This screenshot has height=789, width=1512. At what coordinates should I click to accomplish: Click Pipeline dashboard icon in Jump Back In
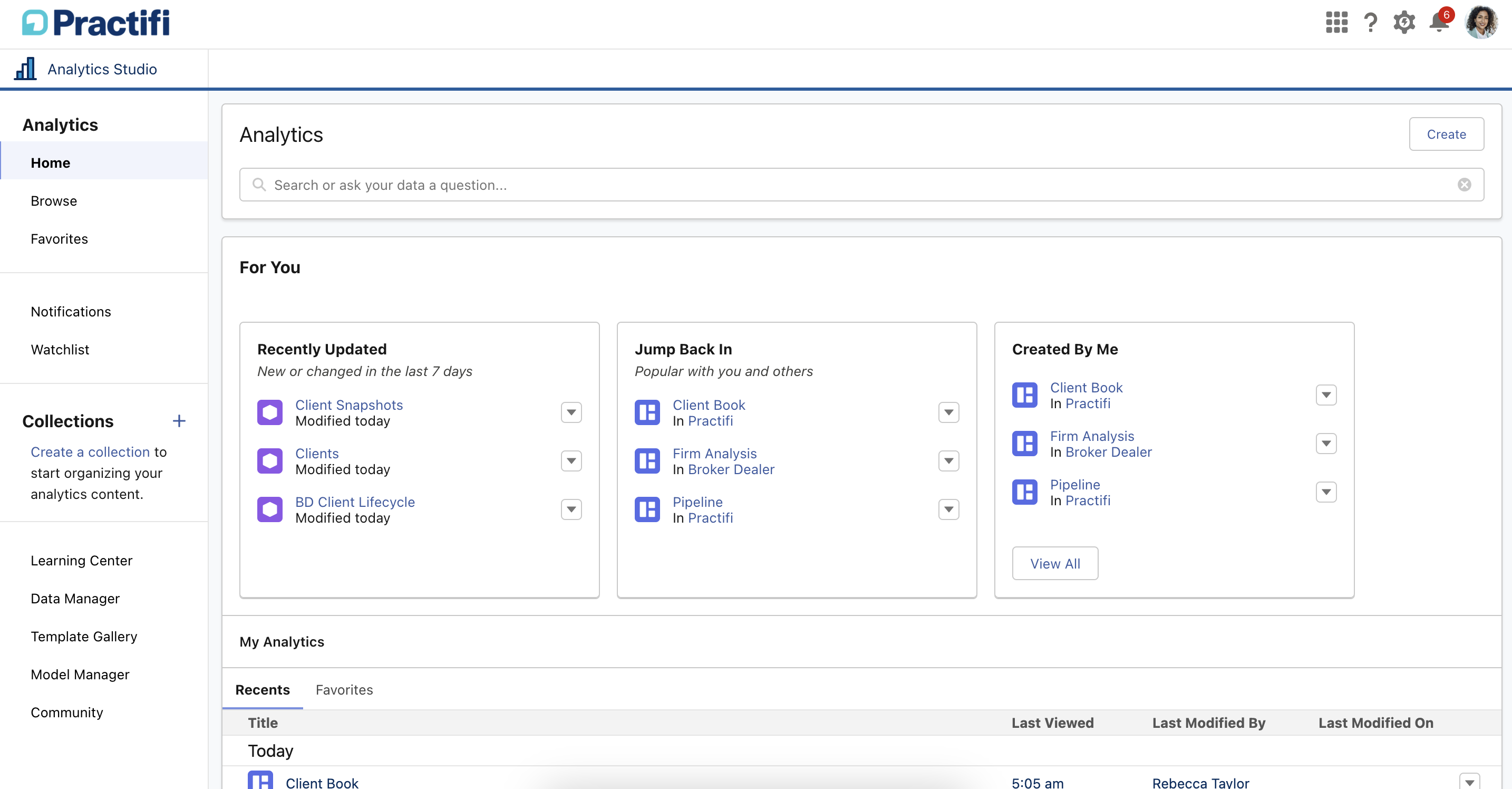click(x=647, y=509)
